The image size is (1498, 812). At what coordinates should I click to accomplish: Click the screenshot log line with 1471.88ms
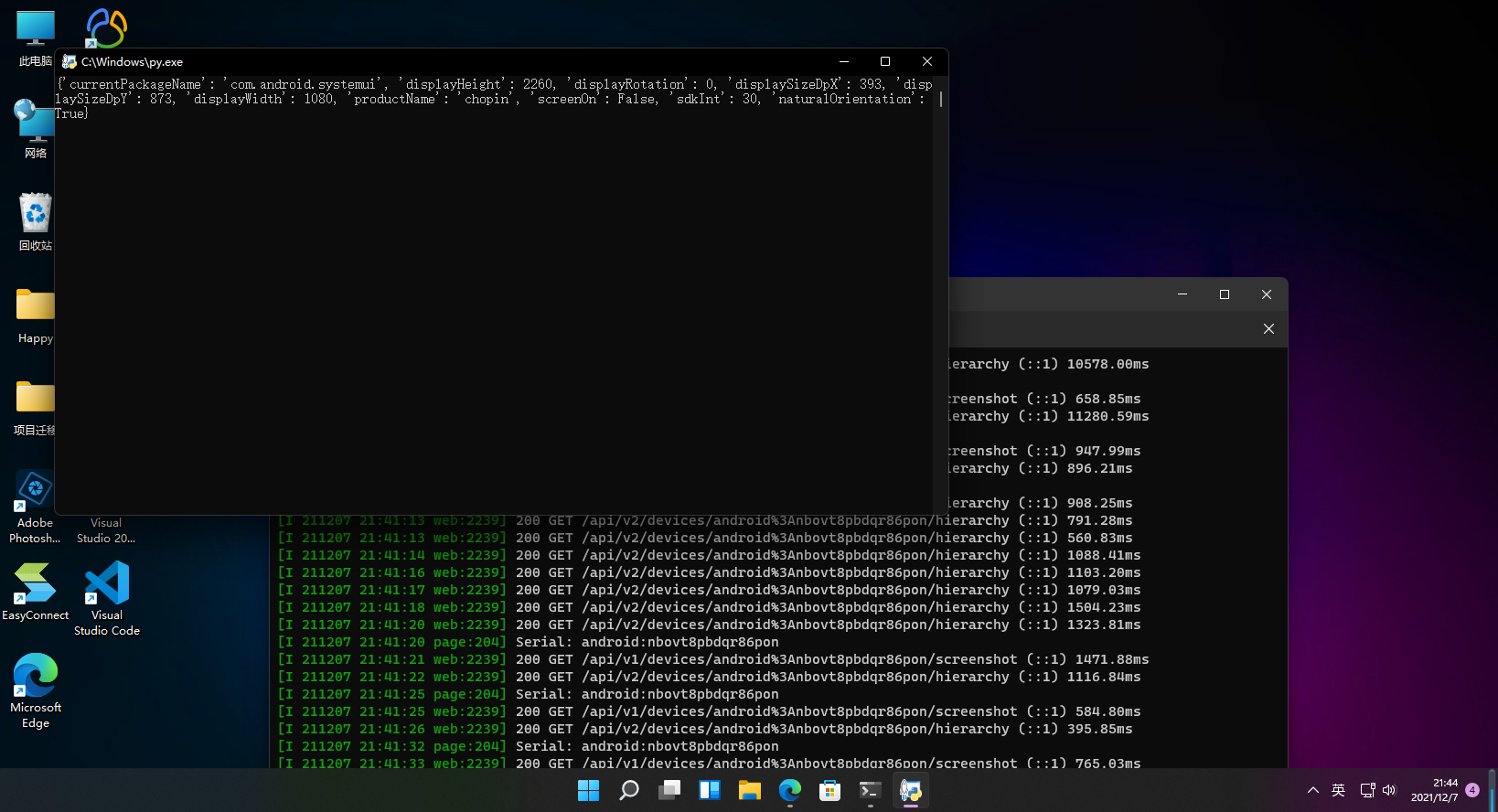(713, 659)
